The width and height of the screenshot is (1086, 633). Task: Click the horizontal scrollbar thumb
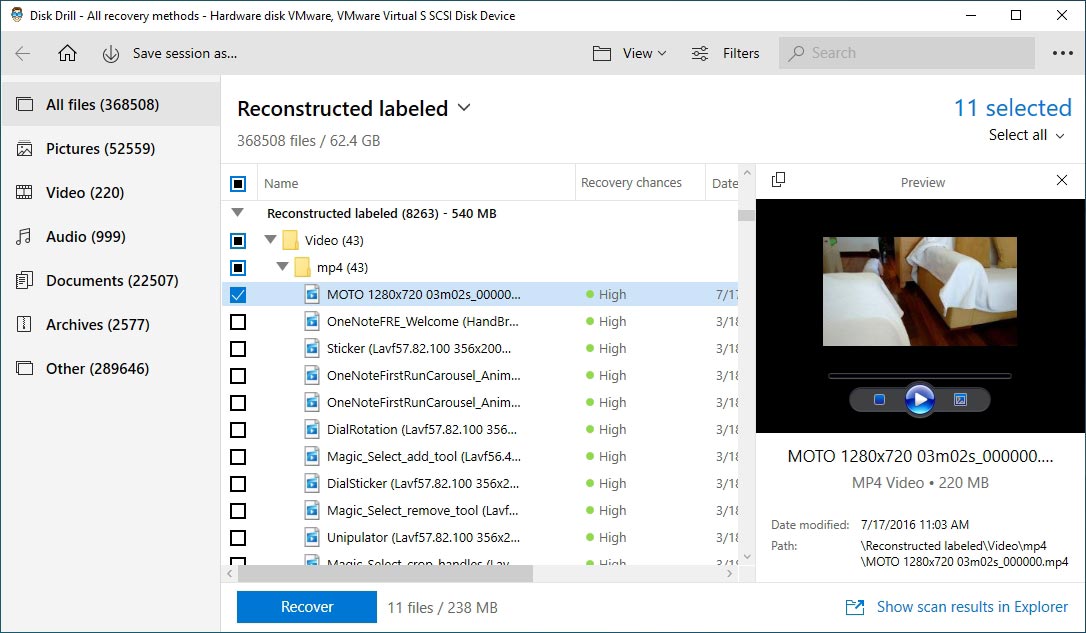pyautogui.click(x=385, y=573)
